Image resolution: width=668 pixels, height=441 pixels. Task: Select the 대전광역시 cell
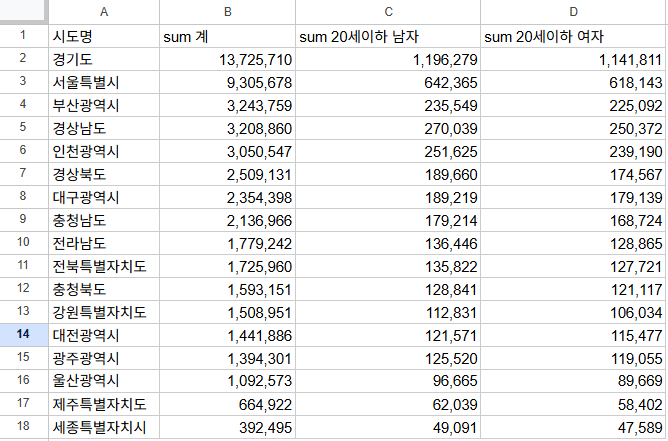coord(104,335)
